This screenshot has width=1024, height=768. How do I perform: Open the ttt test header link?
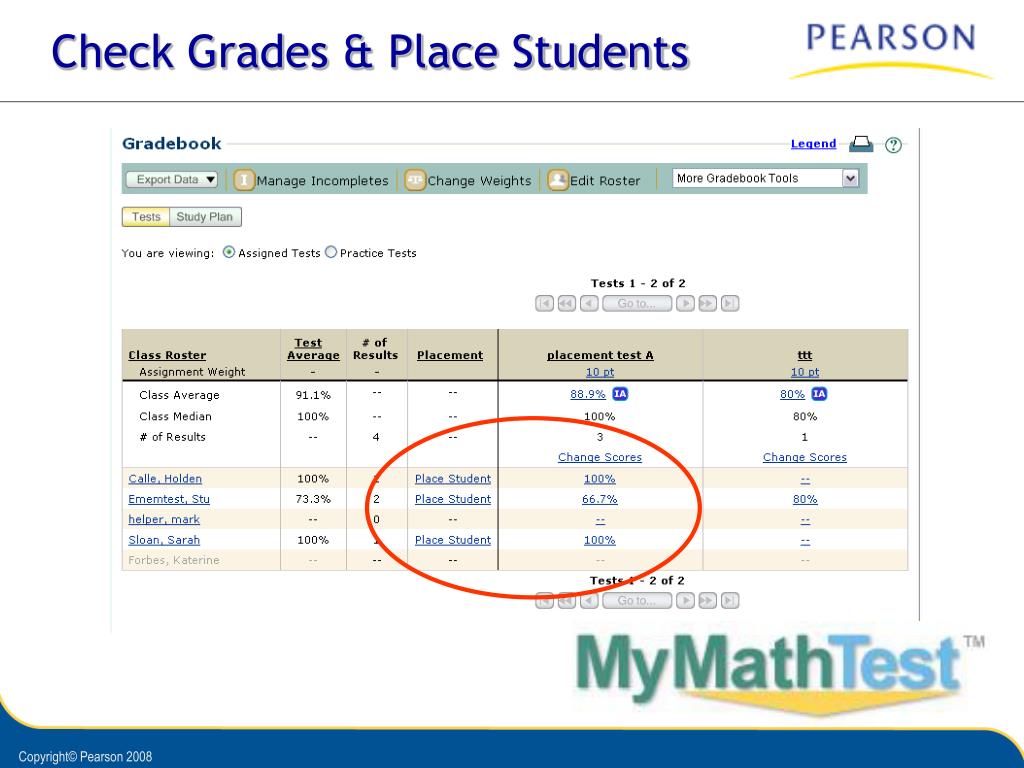coord(805,355)
